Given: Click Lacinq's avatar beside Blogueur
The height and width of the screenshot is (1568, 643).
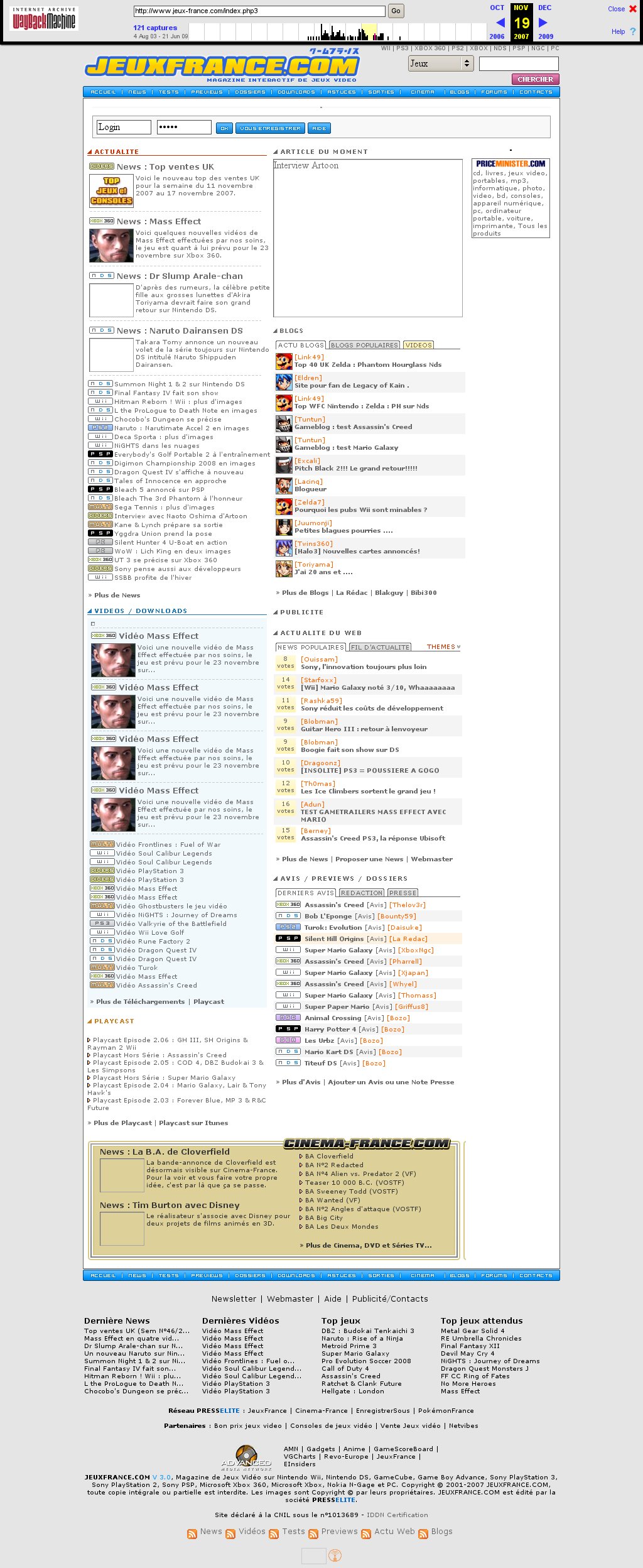Looking at the screenshot, I should [x=284, y=486].
